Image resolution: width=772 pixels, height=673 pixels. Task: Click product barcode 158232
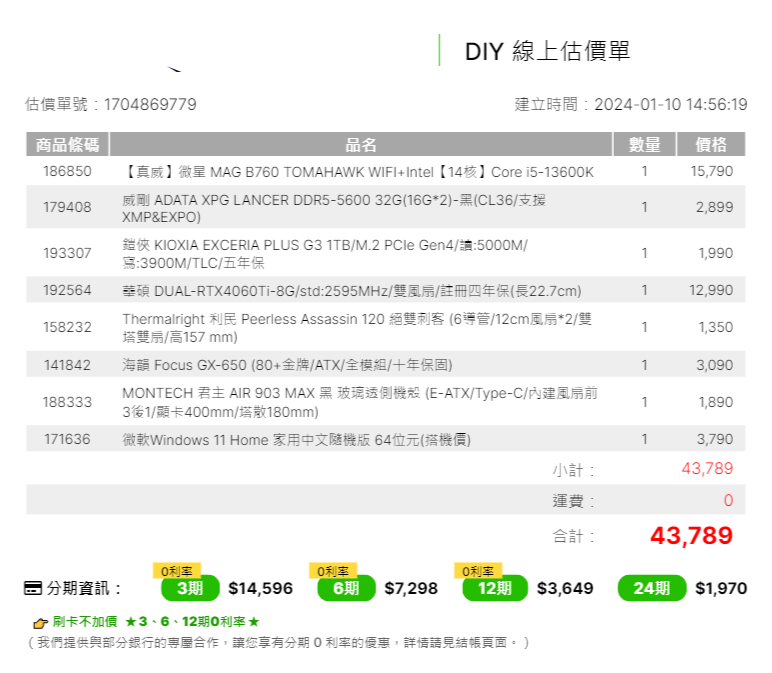point(67,327)
